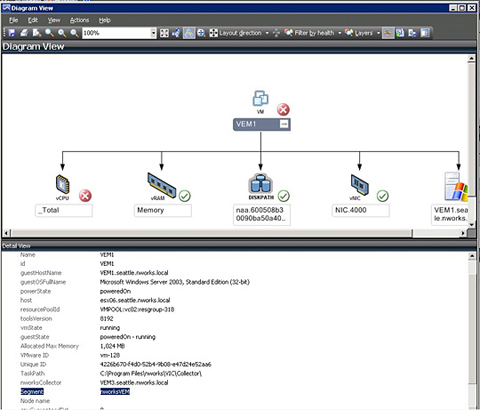
Task: Click the VM icon above VEM1
Action: pos(260,99)
